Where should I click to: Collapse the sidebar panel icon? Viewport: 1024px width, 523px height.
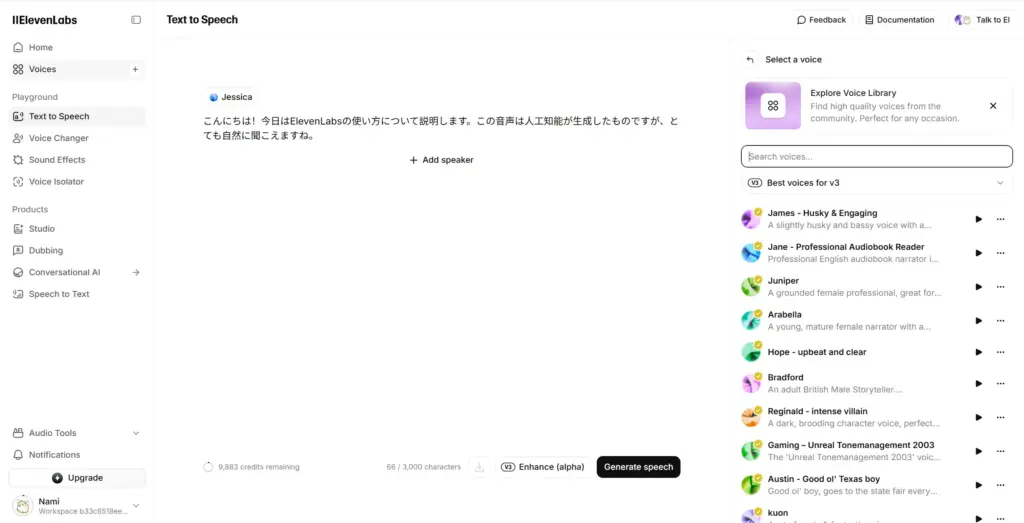(136, 20)
